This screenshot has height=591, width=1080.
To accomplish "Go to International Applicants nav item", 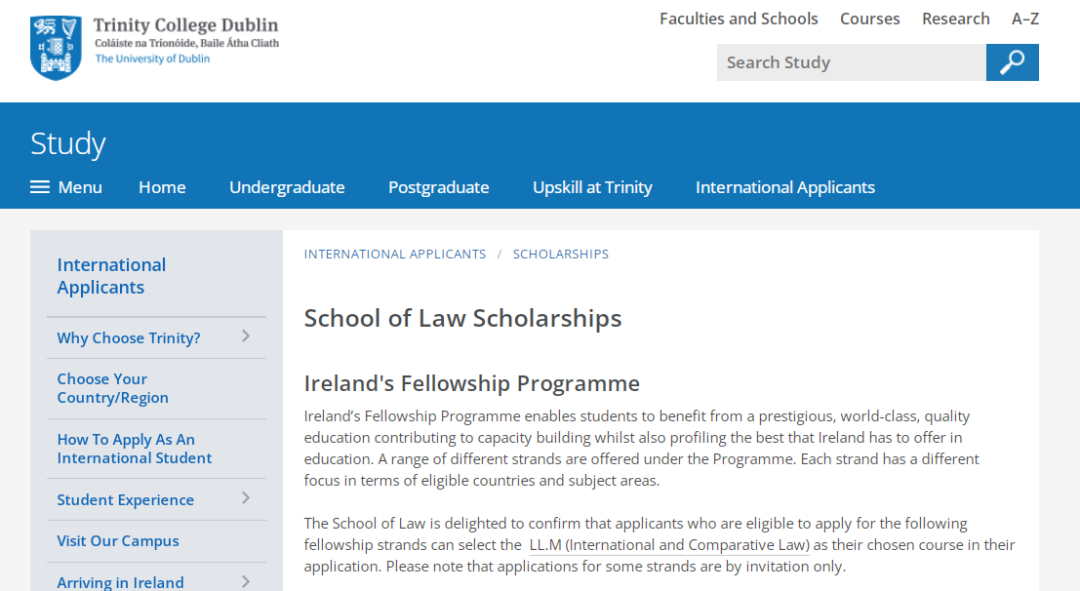I will coord(785,187).
